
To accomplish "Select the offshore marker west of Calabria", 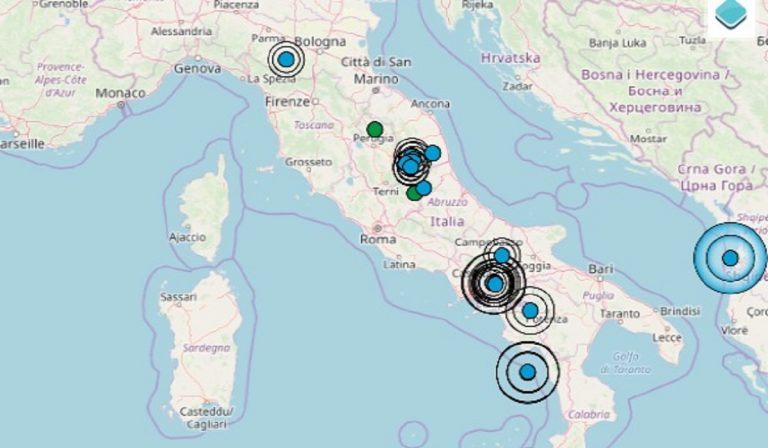I will [x=528, y=372].
